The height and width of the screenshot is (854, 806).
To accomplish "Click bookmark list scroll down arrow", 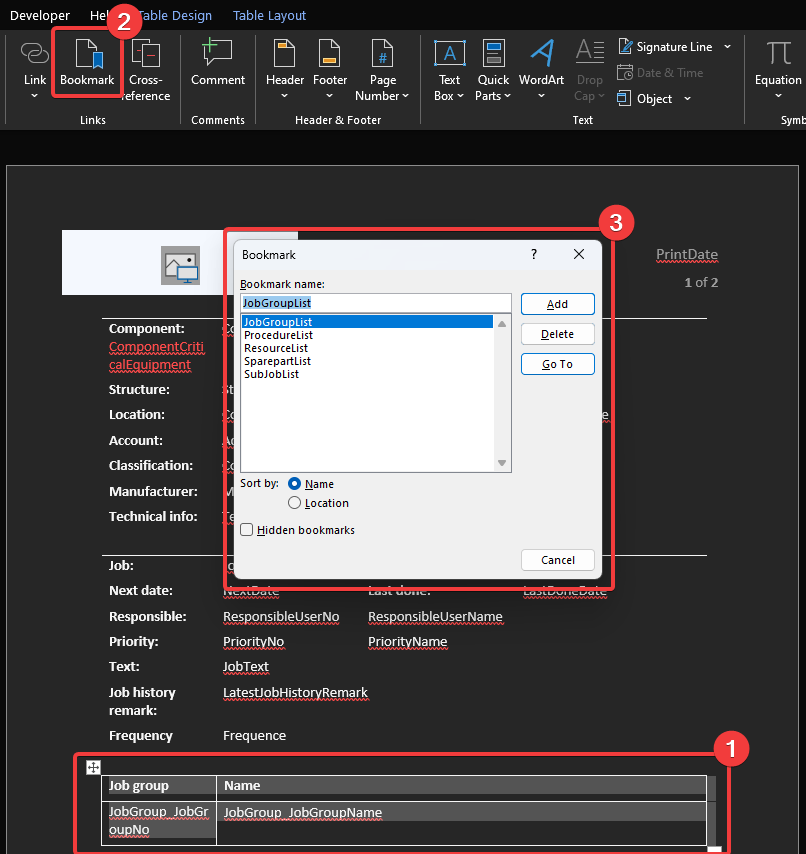I will [502, 463].
